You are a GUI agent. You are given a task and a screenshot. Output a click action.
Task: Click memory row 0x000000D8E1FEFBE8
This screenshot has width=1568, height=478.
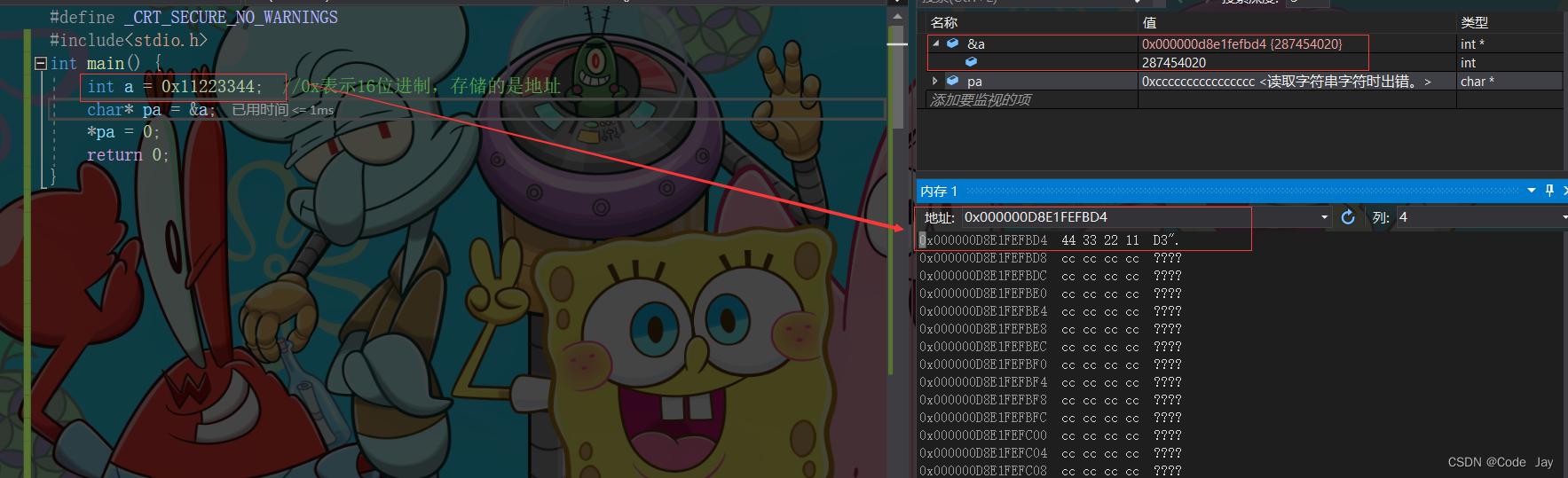click(1050, 329)
